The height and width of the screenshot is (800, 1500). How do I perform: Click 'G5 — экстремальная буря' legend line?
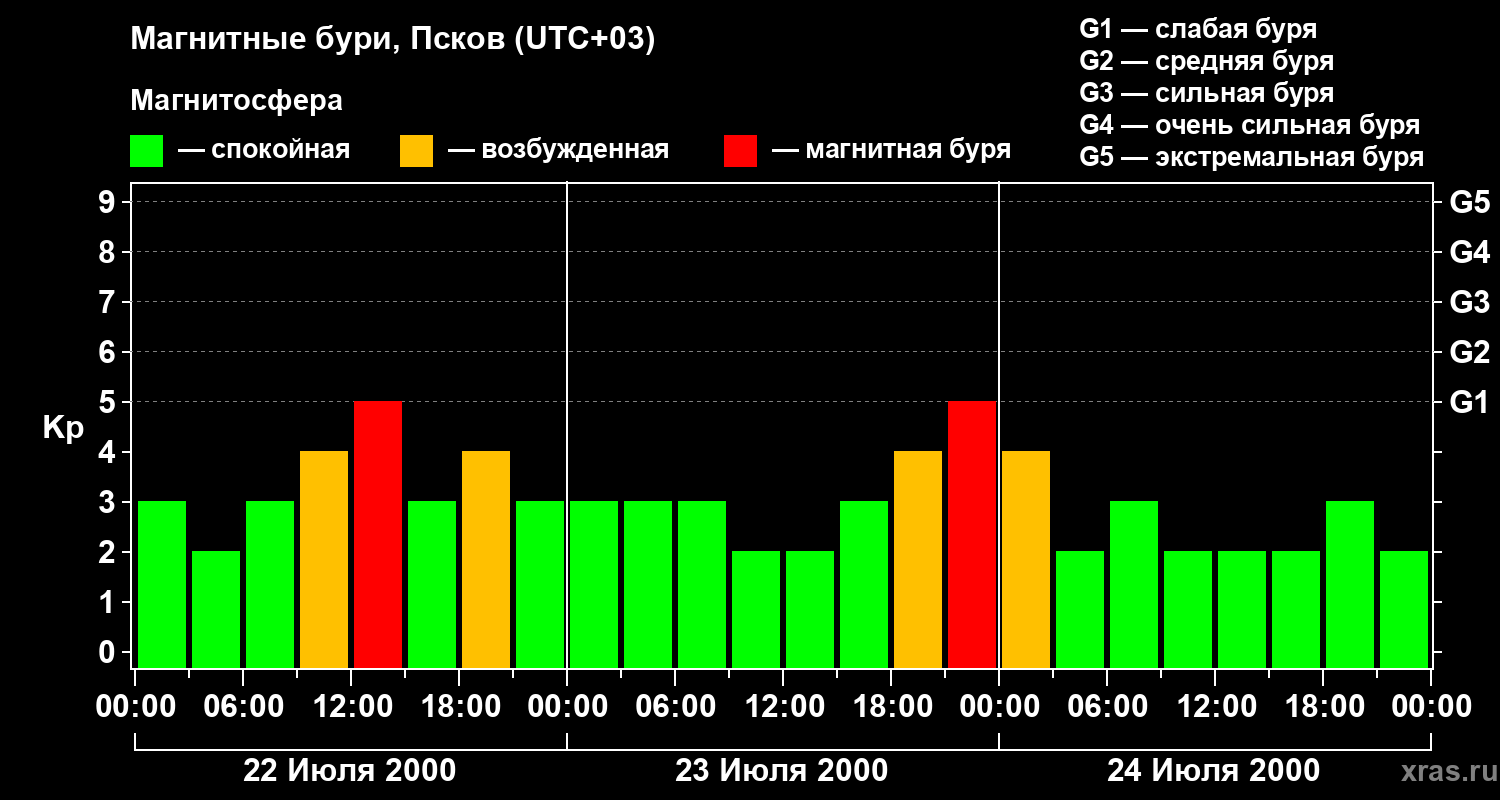coord(1252,157)
